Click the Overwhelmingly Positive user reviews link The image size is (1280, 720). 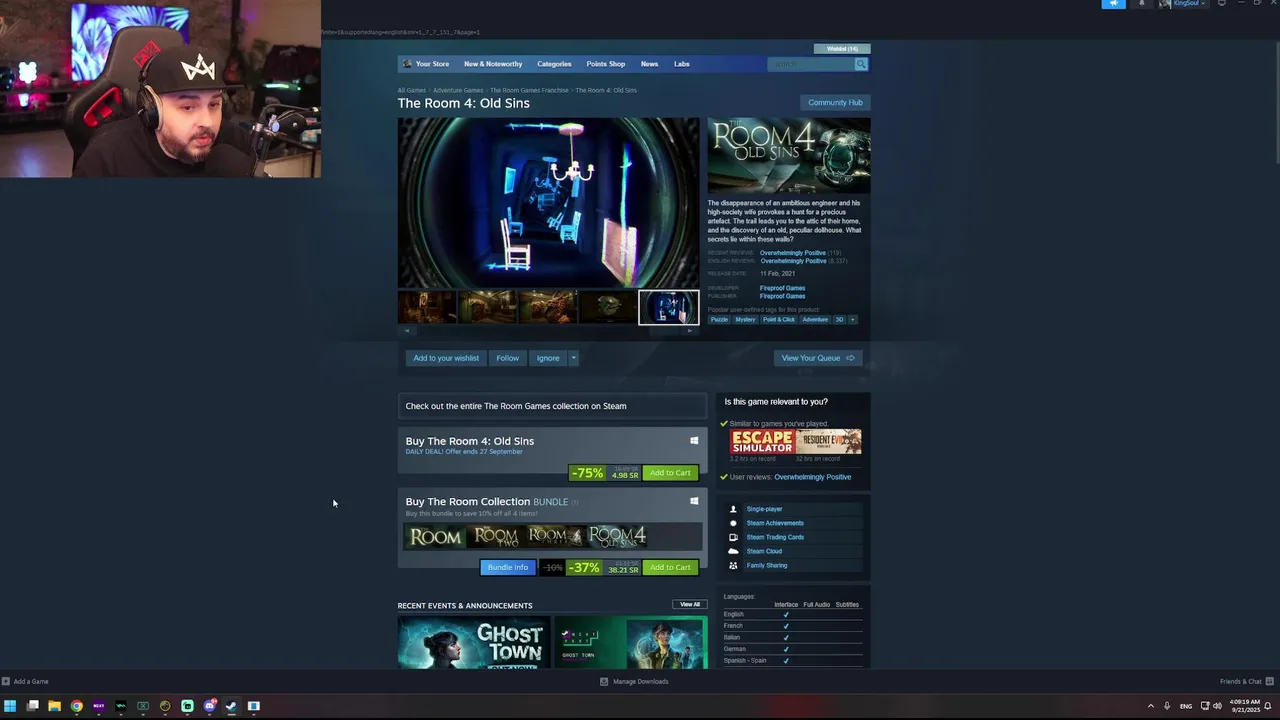click(x=813, y=477)
